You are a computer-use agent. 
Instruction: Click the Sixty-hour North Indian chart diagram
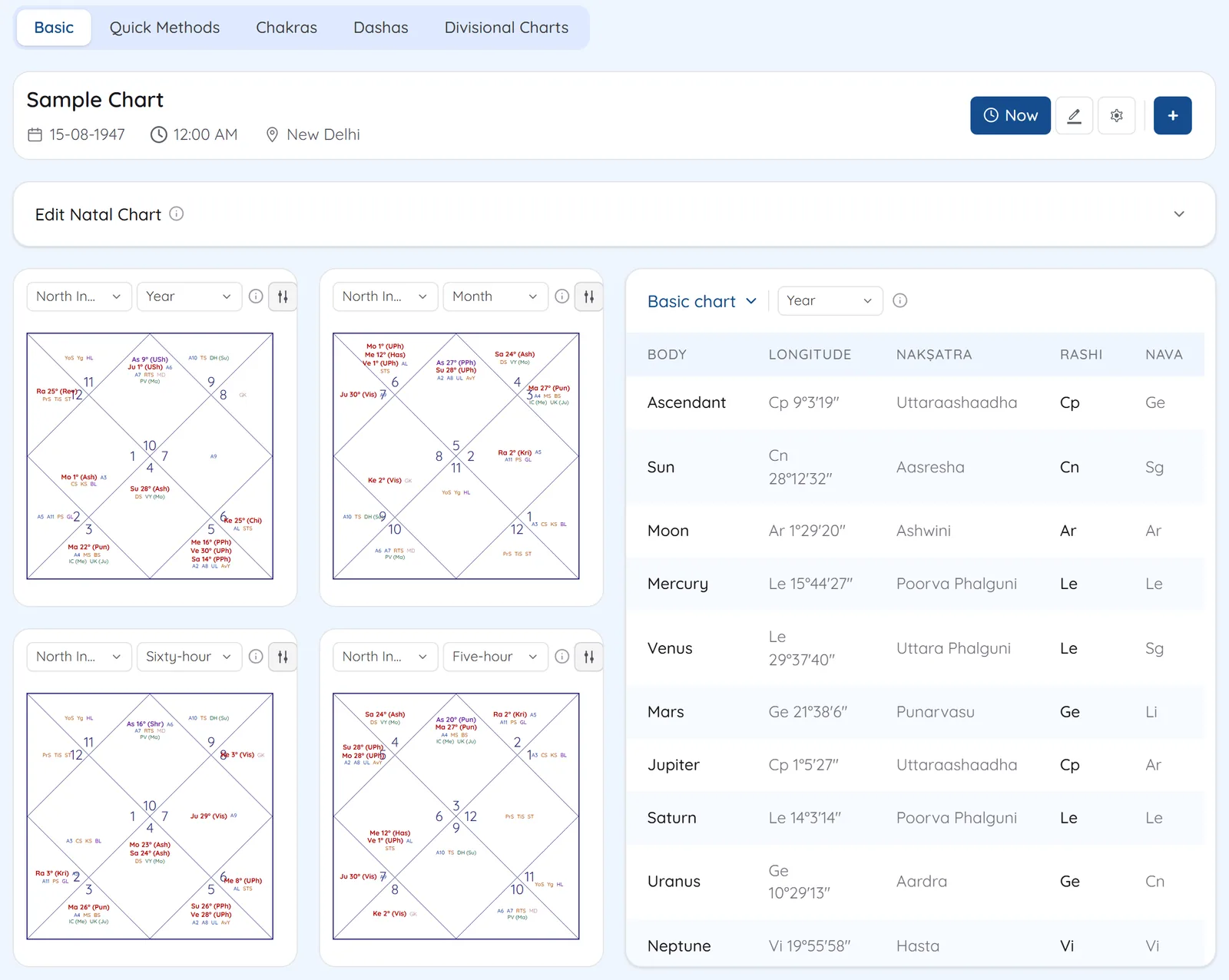point(150,816)
